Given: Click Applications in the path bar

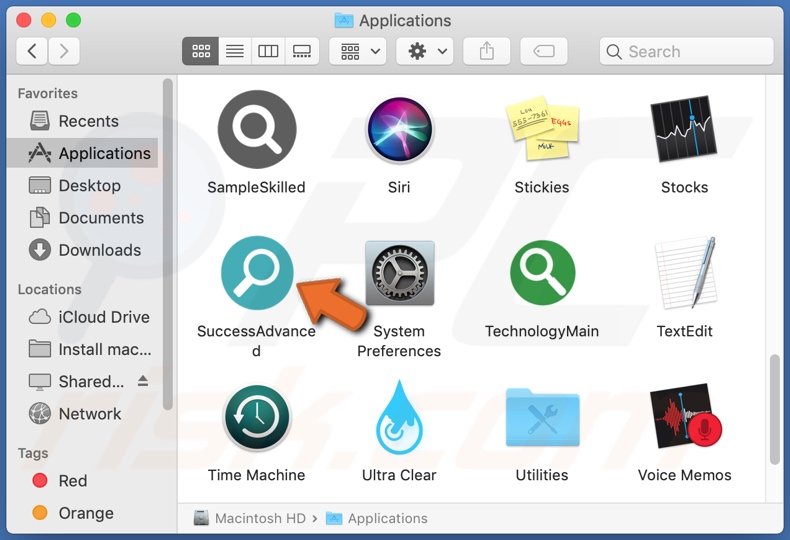Looking at the screenshot, I should pos(377,518).
